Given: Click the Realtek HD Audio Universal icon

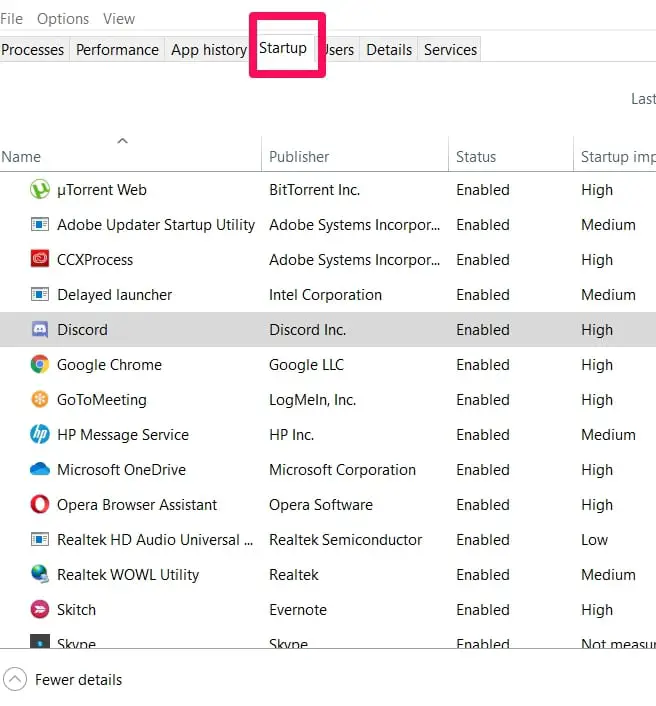Looking at the screenshot, I should 40,539.
